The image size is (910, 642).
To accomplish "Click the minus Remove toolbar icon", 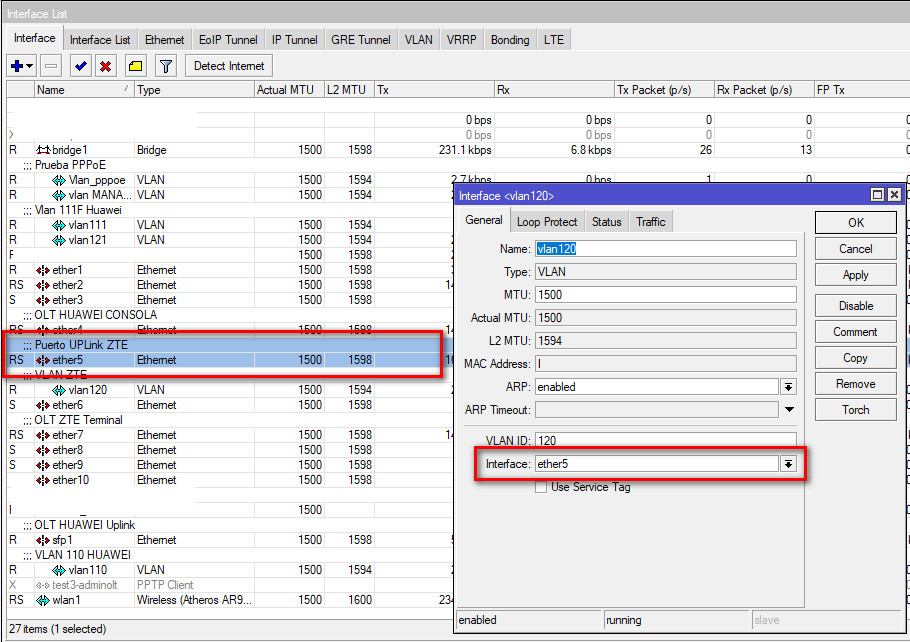I will (x=52, y=66).
